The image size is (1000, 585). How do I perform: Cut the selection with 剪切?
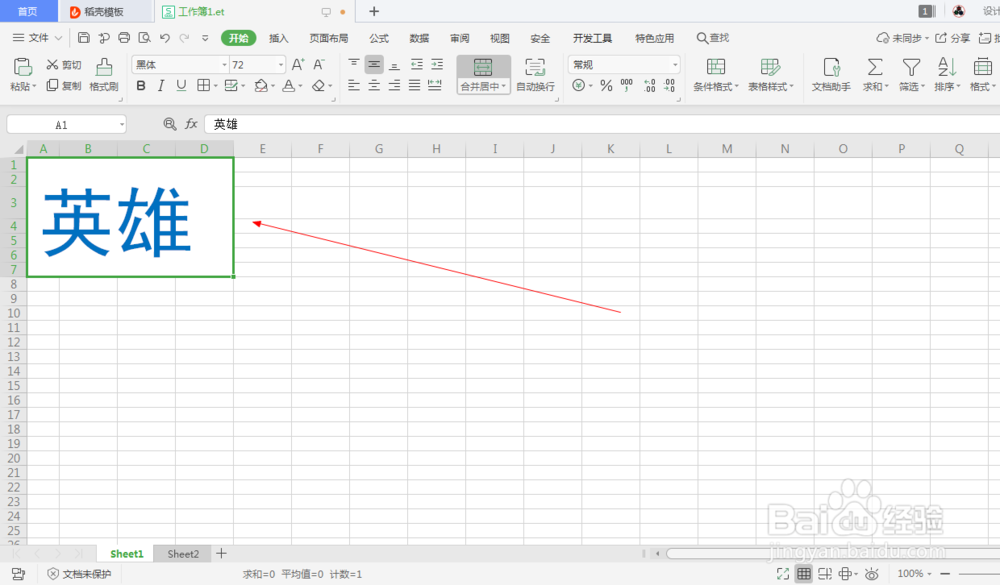[x=63, y=64]
